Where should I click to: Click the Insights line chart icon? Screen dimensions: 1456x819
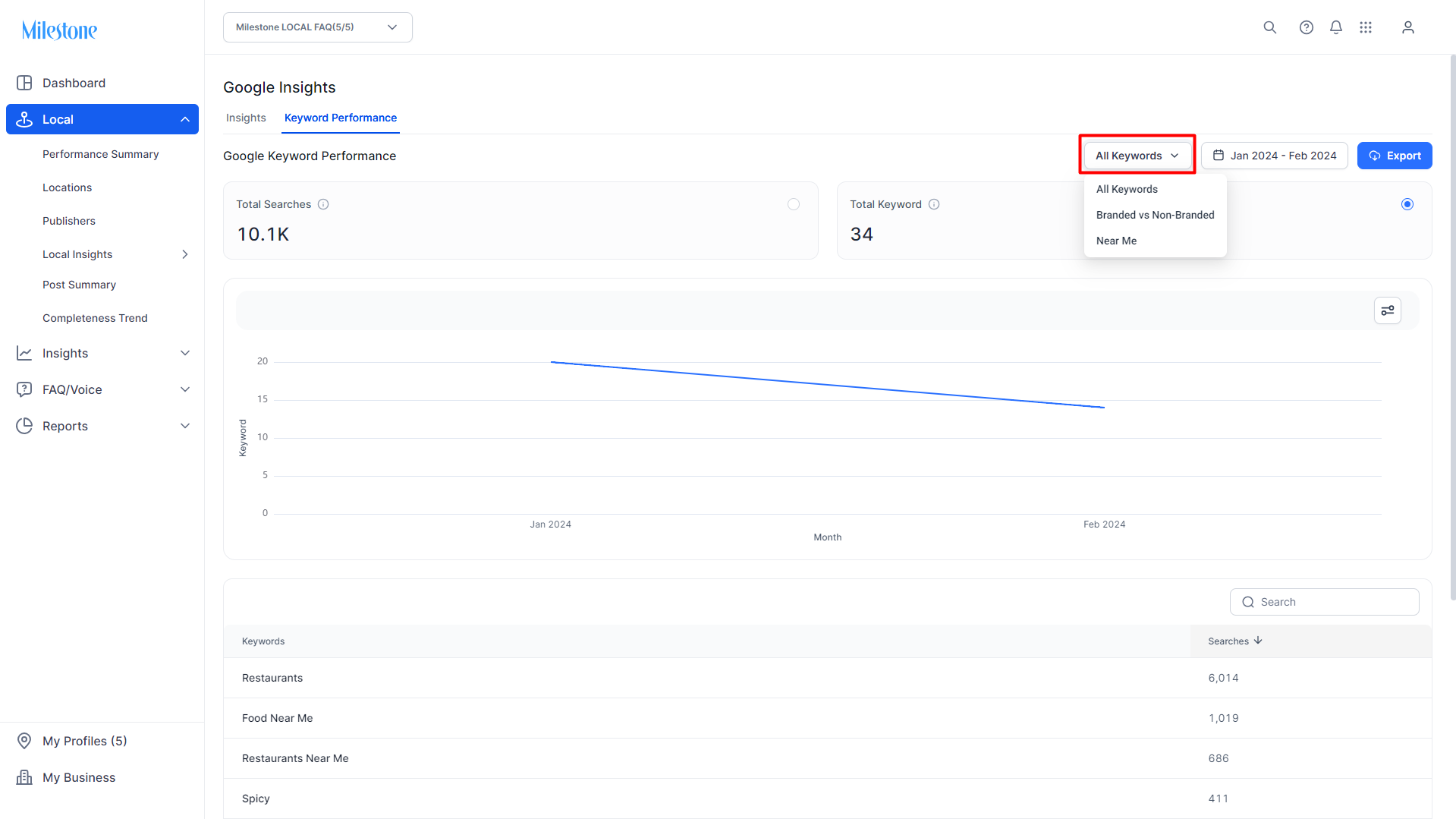click(24, 353)
